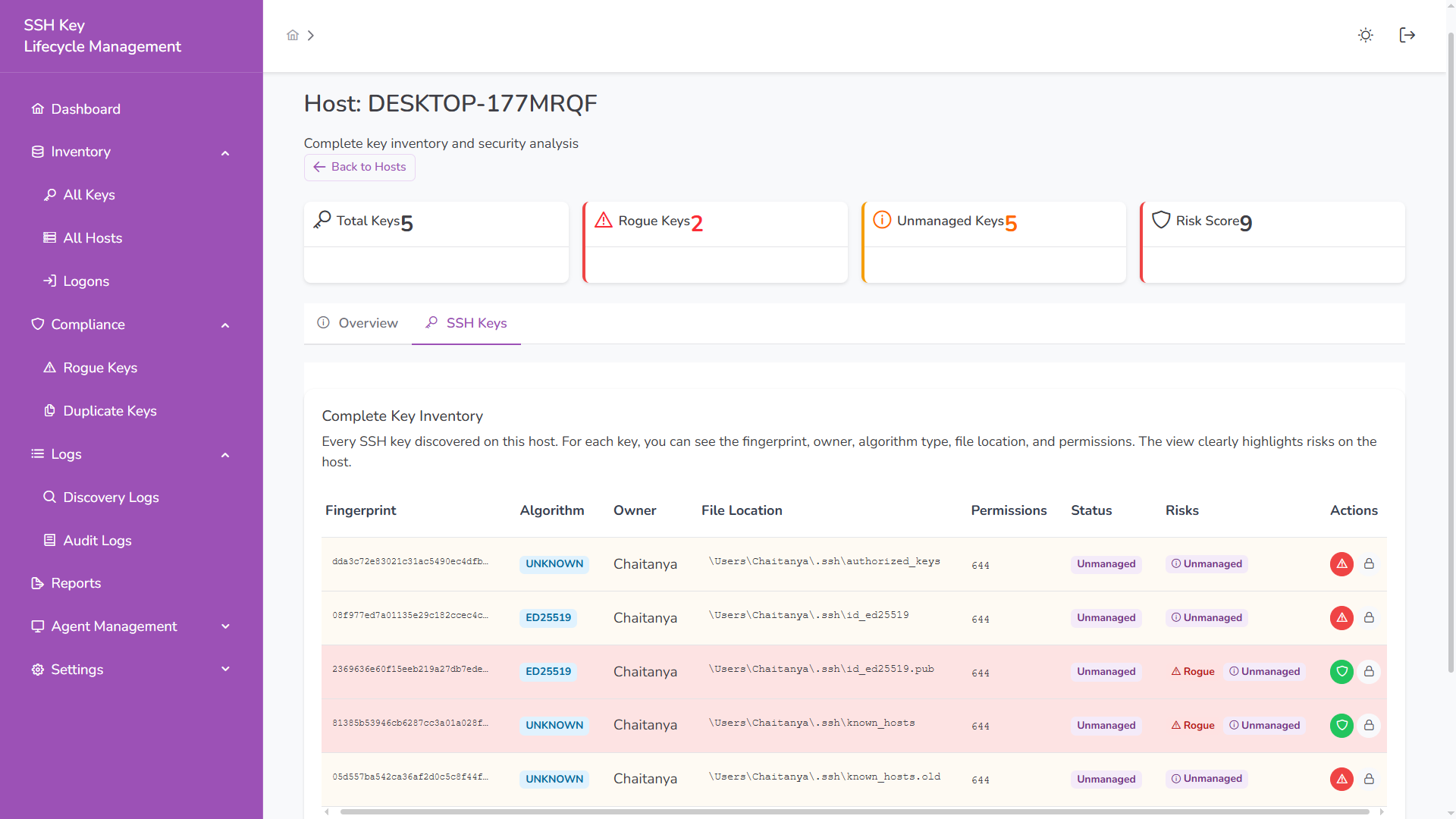Collapse the Inventory sidebar section
Screen dimensions: 1456x819
(x=224, y=152)
